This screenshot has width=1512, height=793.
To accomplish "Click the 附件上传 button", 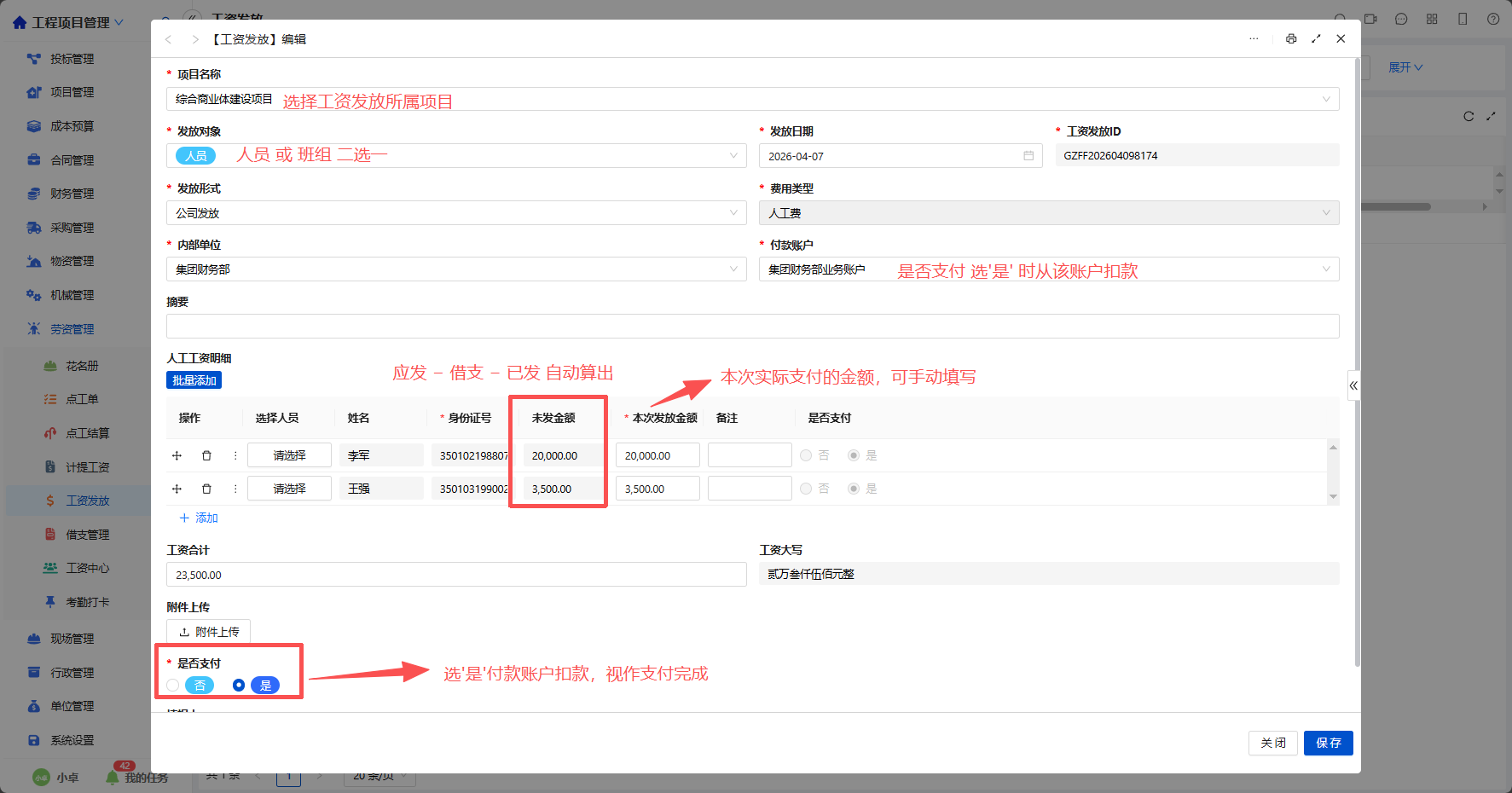I will (208, 632).
